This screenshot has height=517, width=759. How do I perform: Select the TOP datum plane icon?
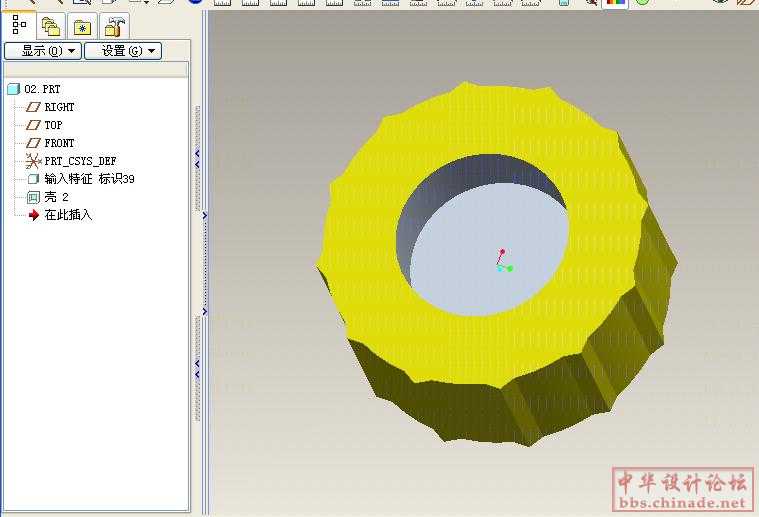click(x=33, y=125)
